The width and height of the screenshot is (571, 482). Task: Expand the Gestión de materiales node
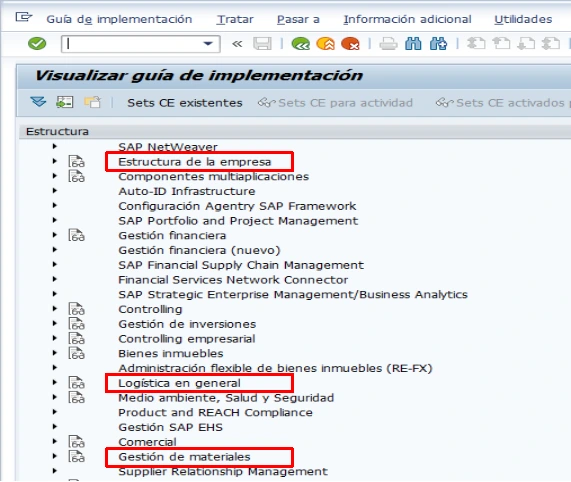tap(55, 456)
